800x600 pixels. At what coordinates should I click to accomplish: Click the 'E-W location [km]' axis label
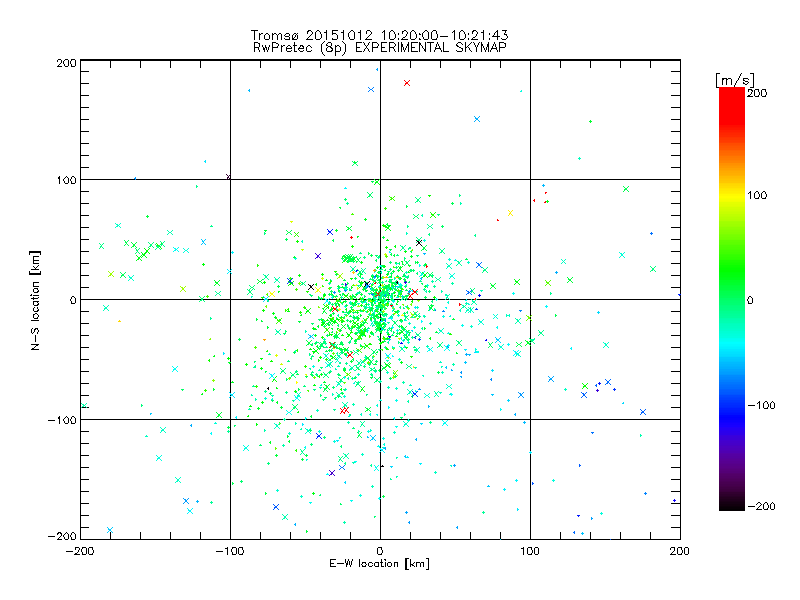(x=379, y=564)
